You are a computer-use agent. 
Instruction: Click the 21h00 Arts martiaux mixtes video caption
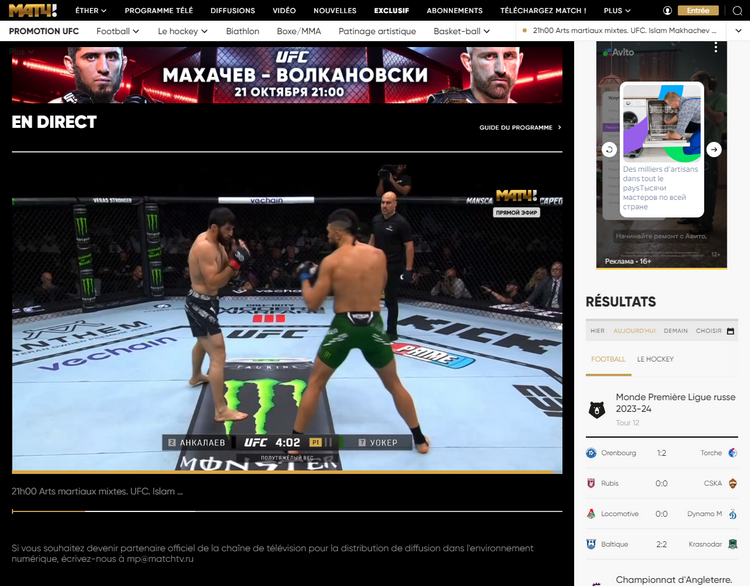pos(97,491)
